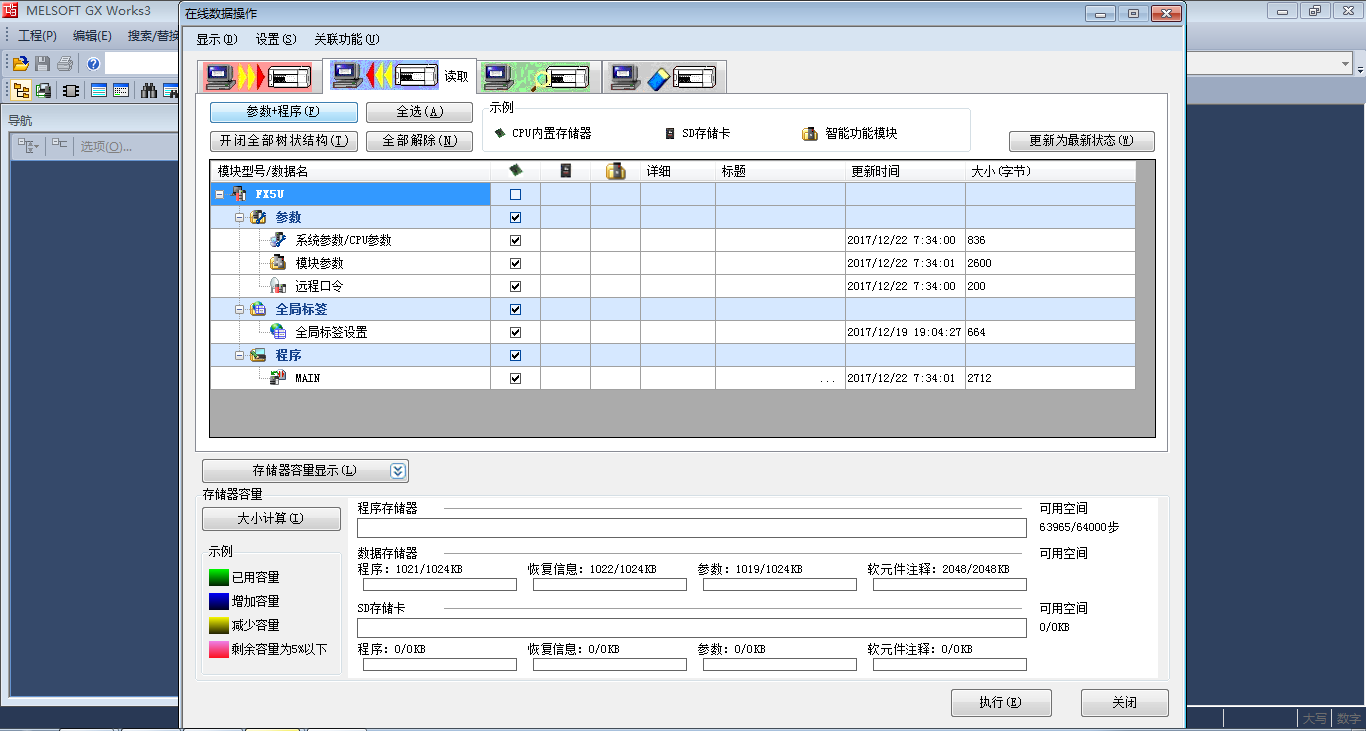Click the open project folder icon

(x=20, y=64)
